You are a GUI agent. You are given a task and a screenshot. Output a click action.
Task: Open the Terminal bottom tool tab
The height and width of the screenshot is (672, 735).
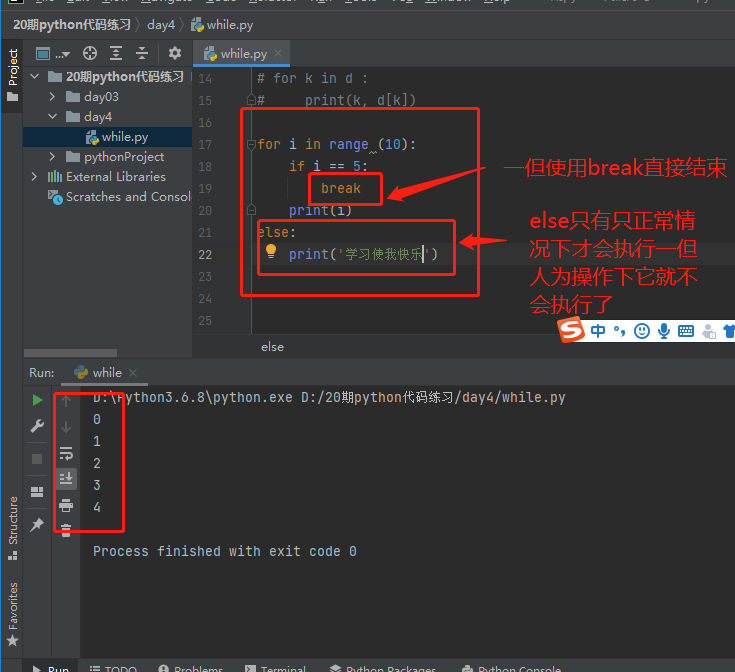click(x=276, y=668)
